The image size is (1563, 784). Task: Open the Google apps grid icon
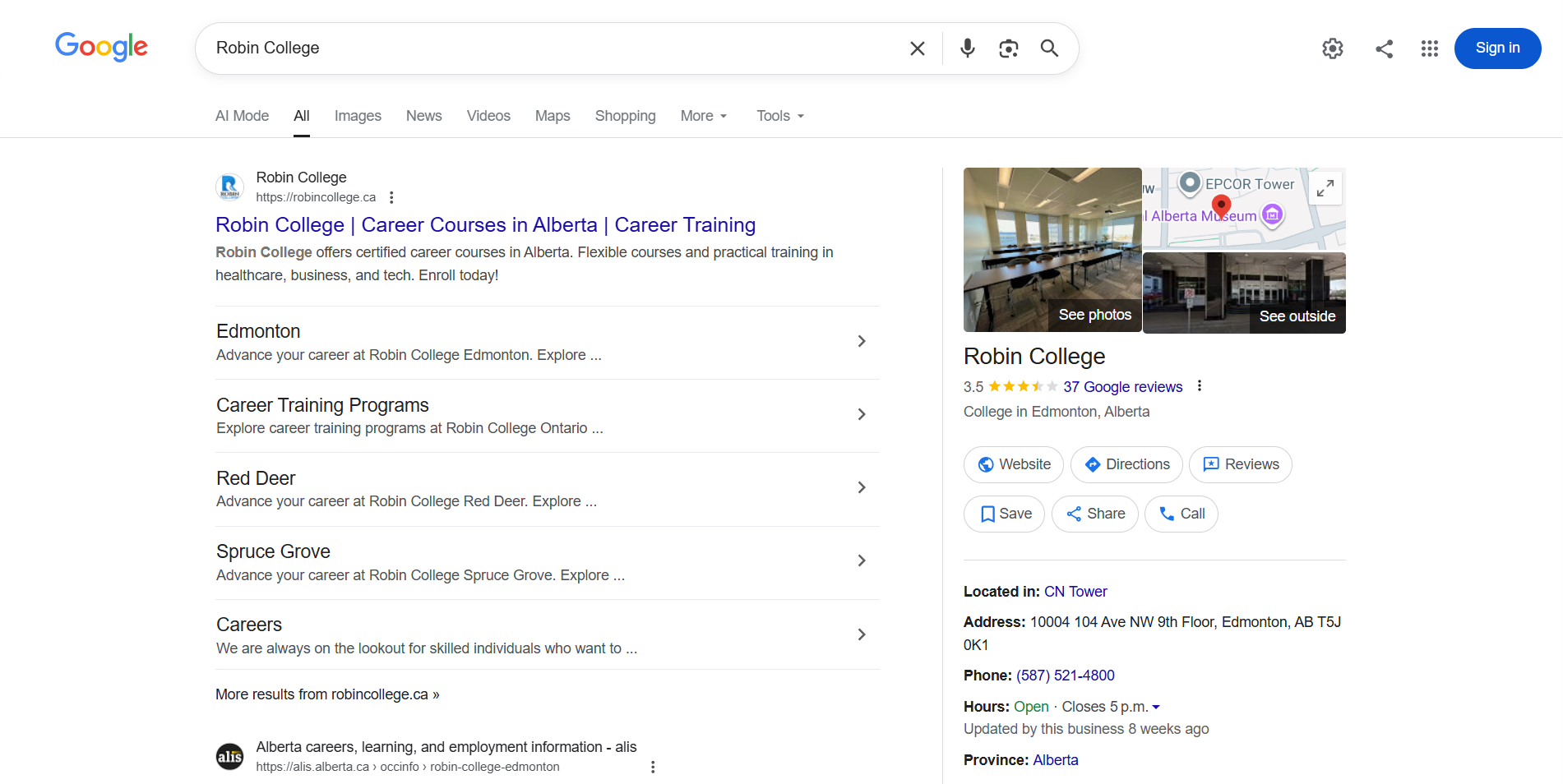(1430, 48)
